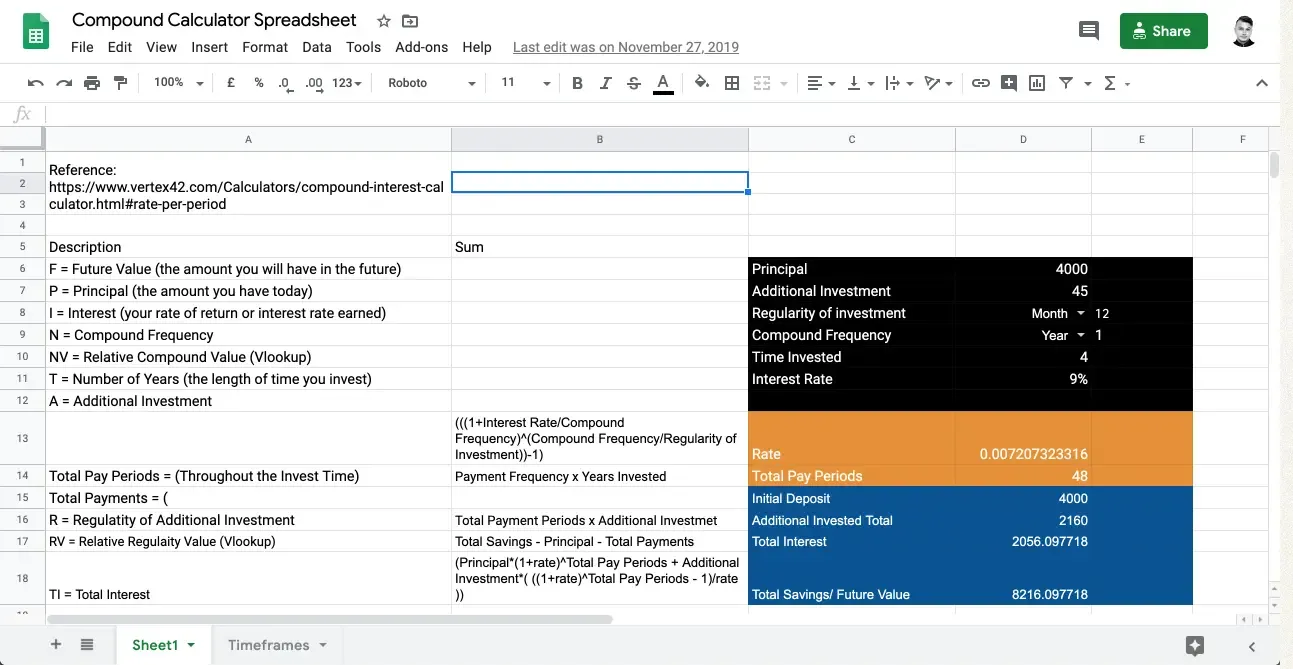Open the Format menu

(x=264, y=47)
